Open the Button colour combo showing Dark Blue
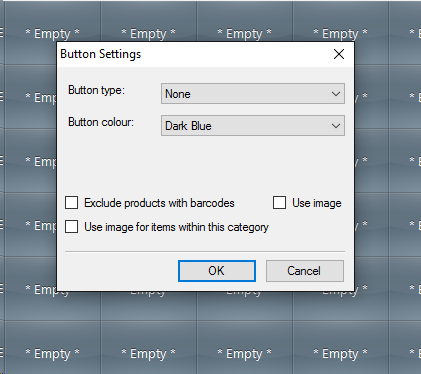Viewport: 421px width, 374px height. tap(253, 126)
